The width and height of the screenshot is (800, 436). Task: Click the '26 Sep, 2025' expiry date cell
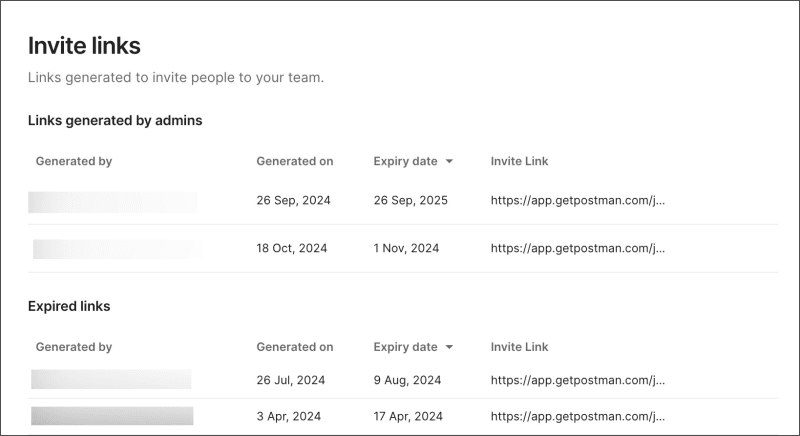tap(410, 200)
